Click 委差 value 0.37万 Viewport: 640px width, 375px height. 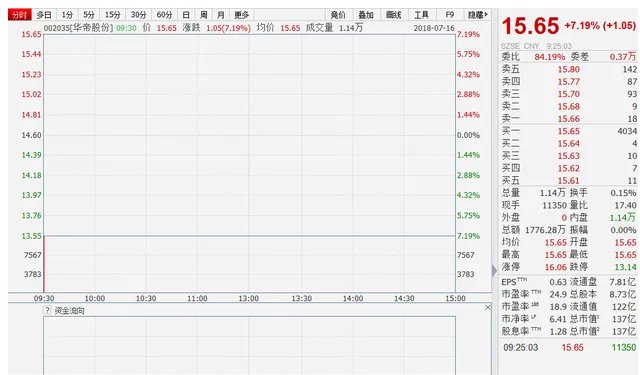(x=623, y=57)
